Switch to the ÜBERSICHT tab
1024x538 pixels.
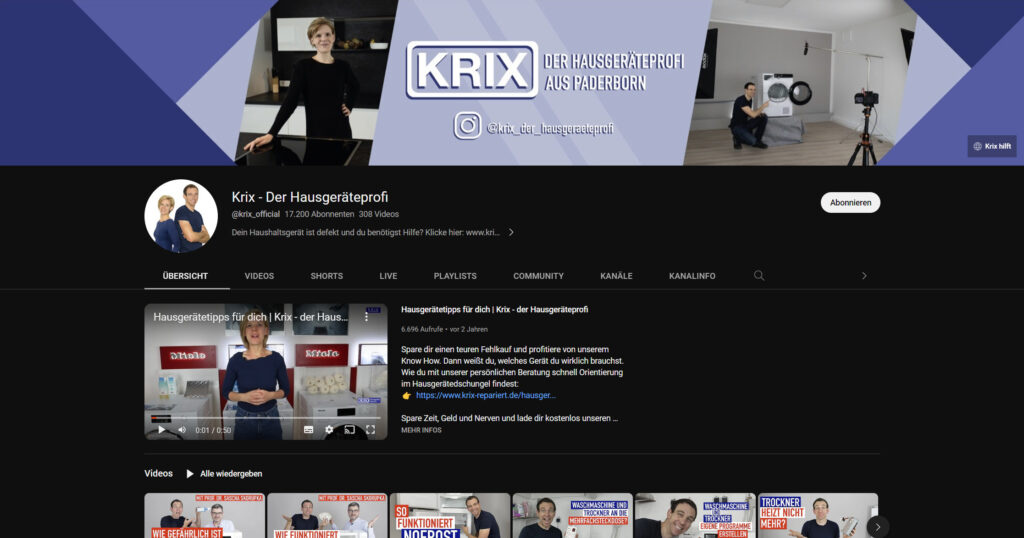tap(185, 276)
